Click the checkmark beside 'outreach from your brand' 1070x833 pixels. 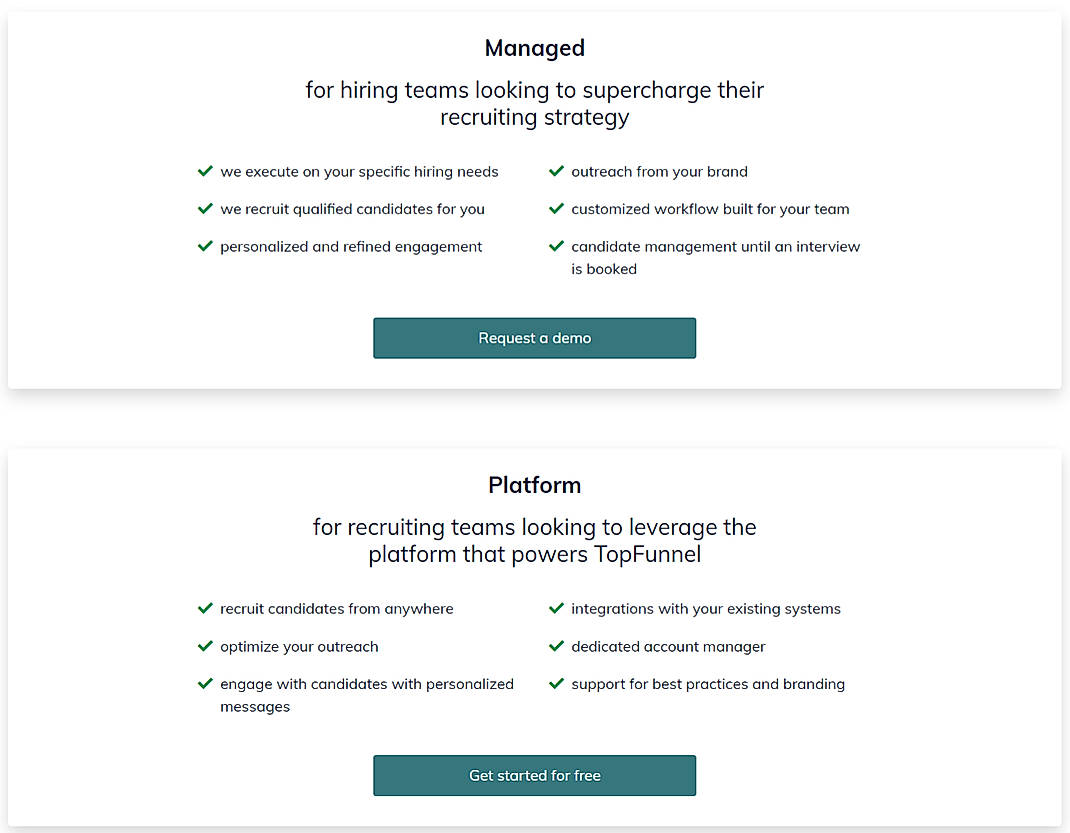tap(556, 171)
